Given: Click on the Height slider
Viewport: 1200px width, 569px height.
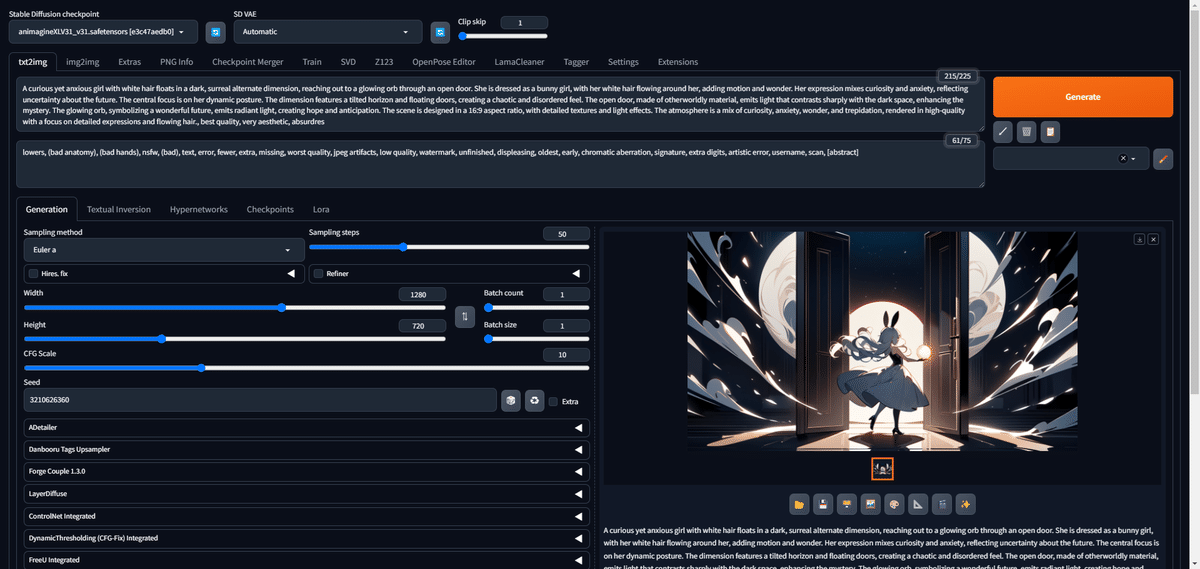Looking at the screenshot, I should click(x=235, y=338).
